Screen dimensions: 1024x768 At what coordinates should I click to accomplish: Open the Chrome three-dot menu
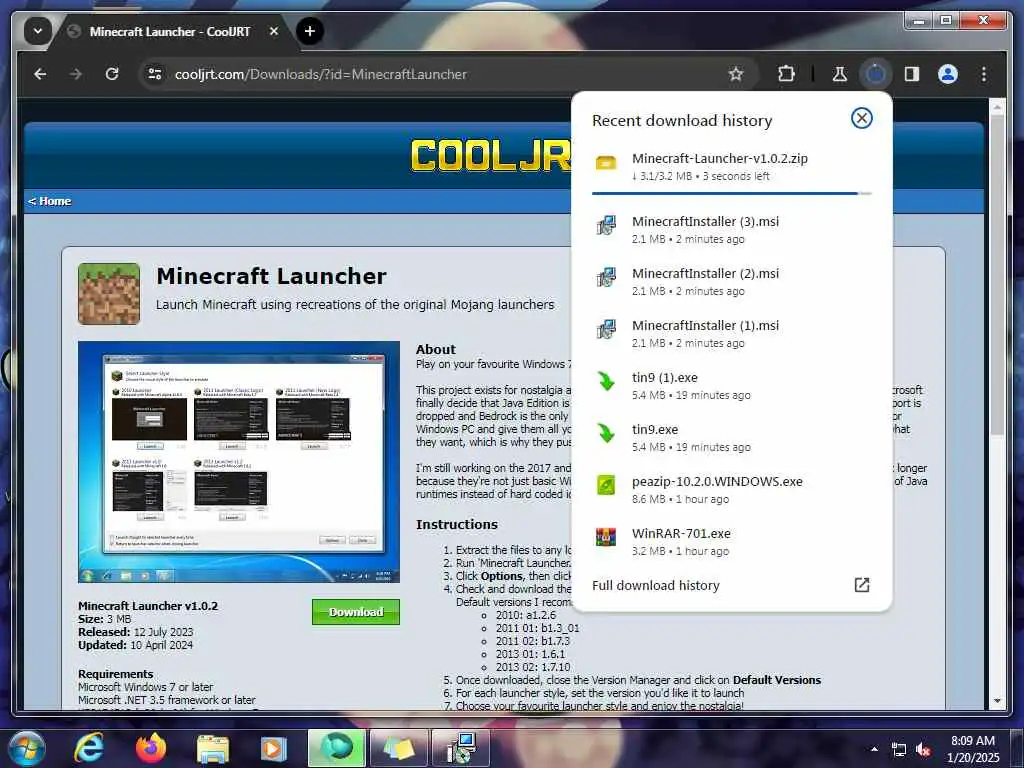tap(984, 74)
